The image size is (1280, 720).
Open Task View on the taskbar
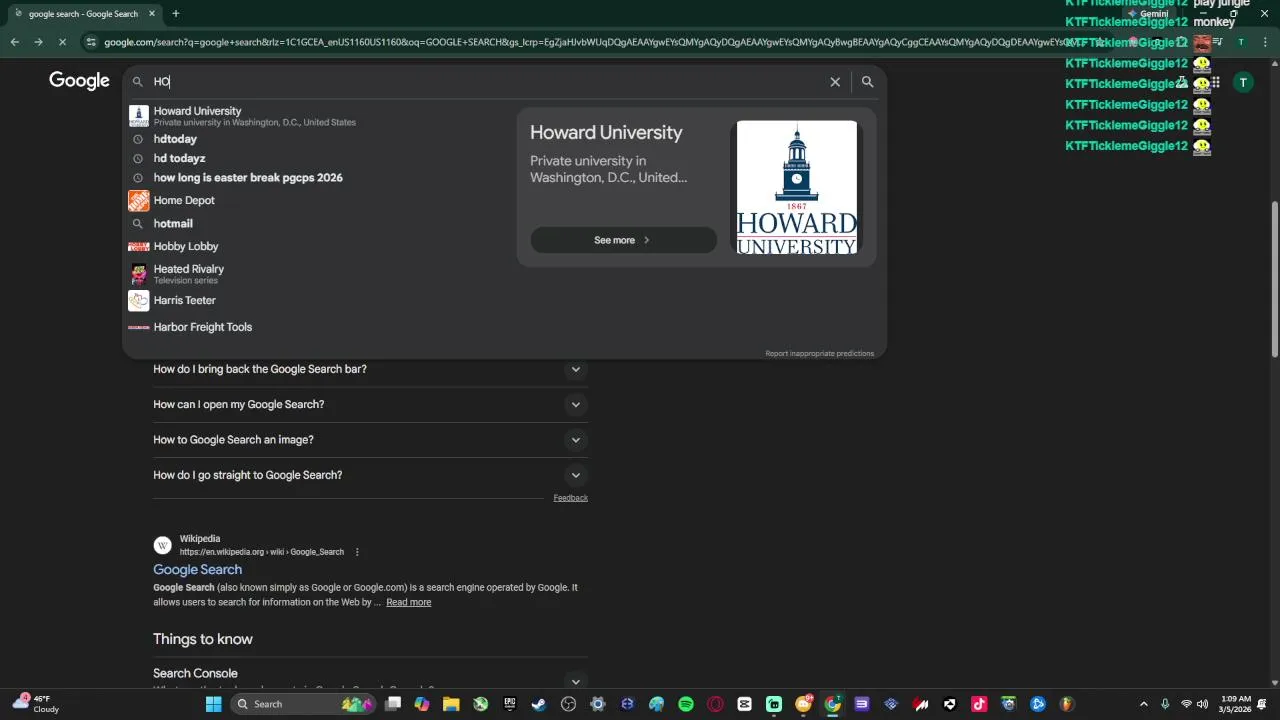point(393,704)
